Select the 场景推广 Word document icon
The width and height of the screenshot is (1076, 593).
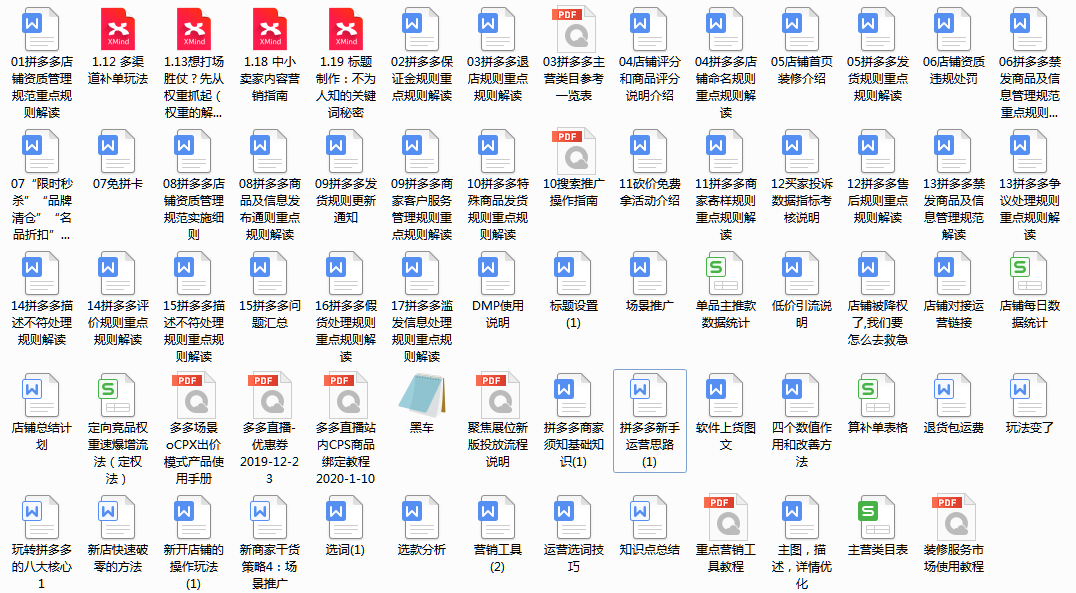650,273
